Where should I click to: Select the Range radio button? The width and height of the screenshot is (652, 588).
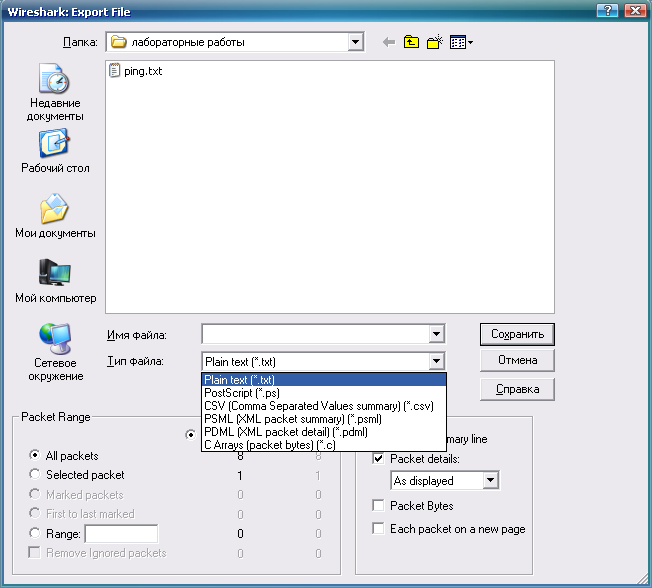[x=35, y=533]
